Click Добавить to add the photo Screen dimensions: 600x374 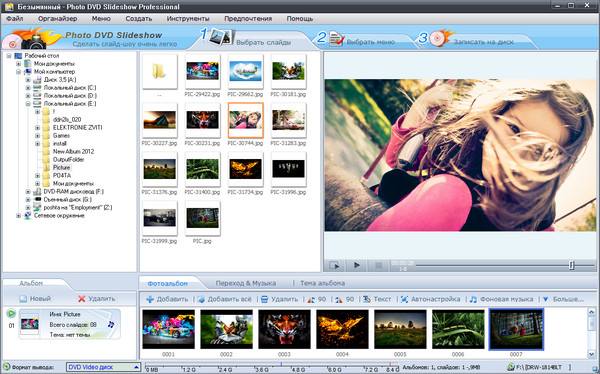(167, 299)
